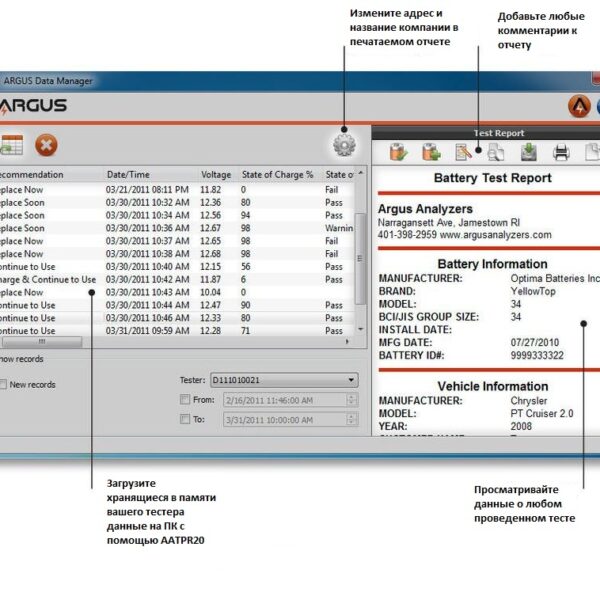Click the Battery Test Report heading

[492, 178]
